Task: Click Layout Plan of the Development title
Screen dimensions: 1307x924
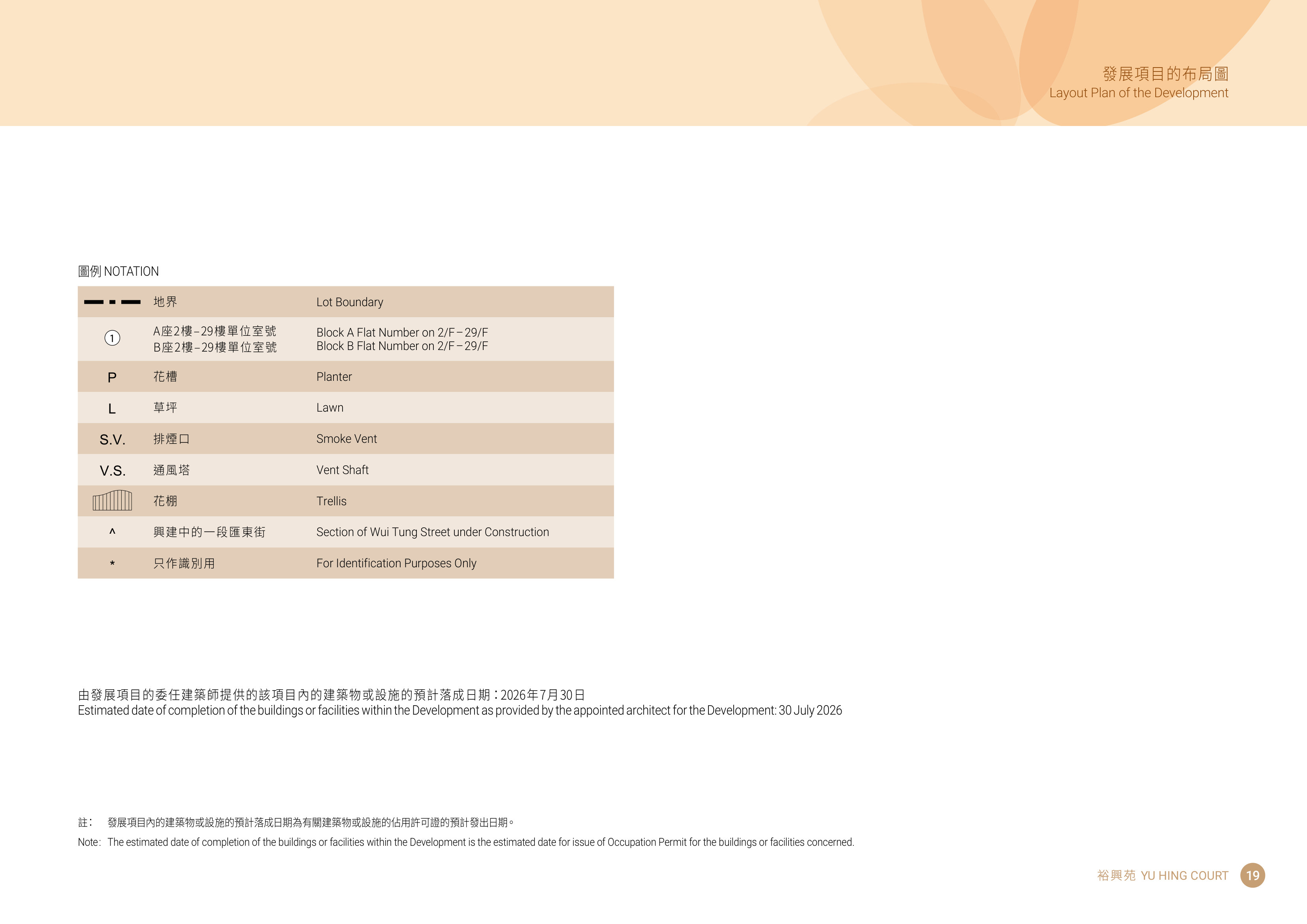Action: (1139, 93)
